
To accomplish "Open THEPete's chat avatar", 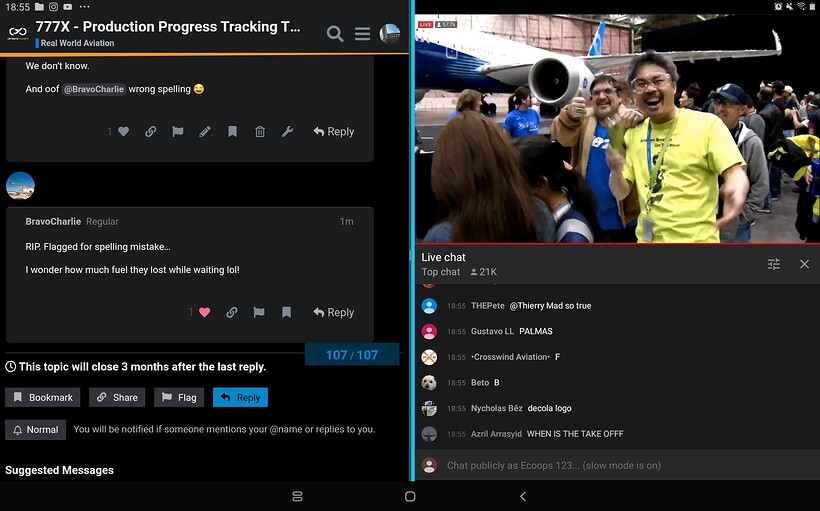I will pos(429,306).
